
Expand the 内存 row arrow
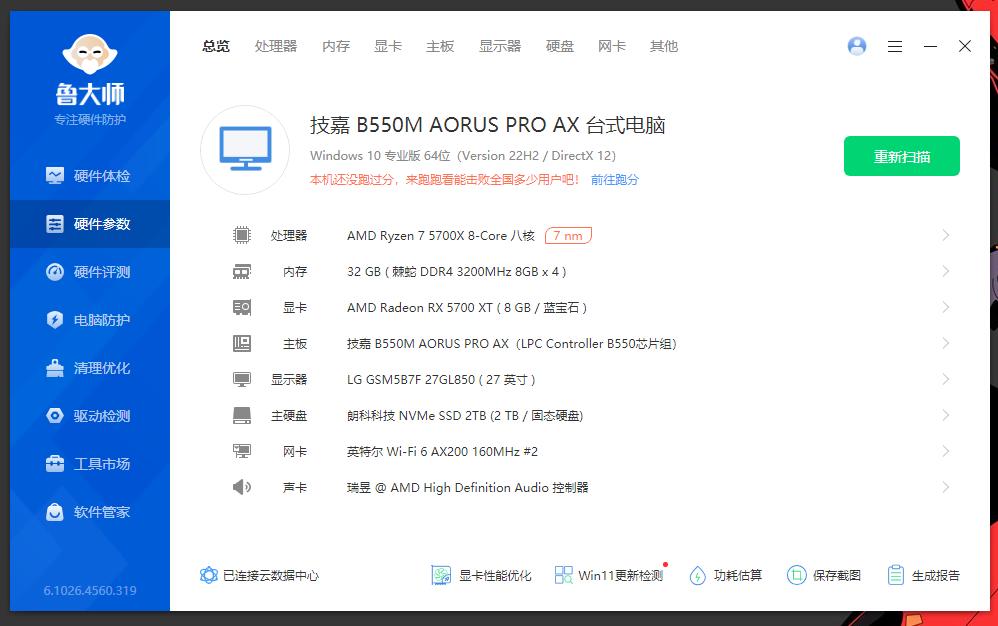[946, 272]
